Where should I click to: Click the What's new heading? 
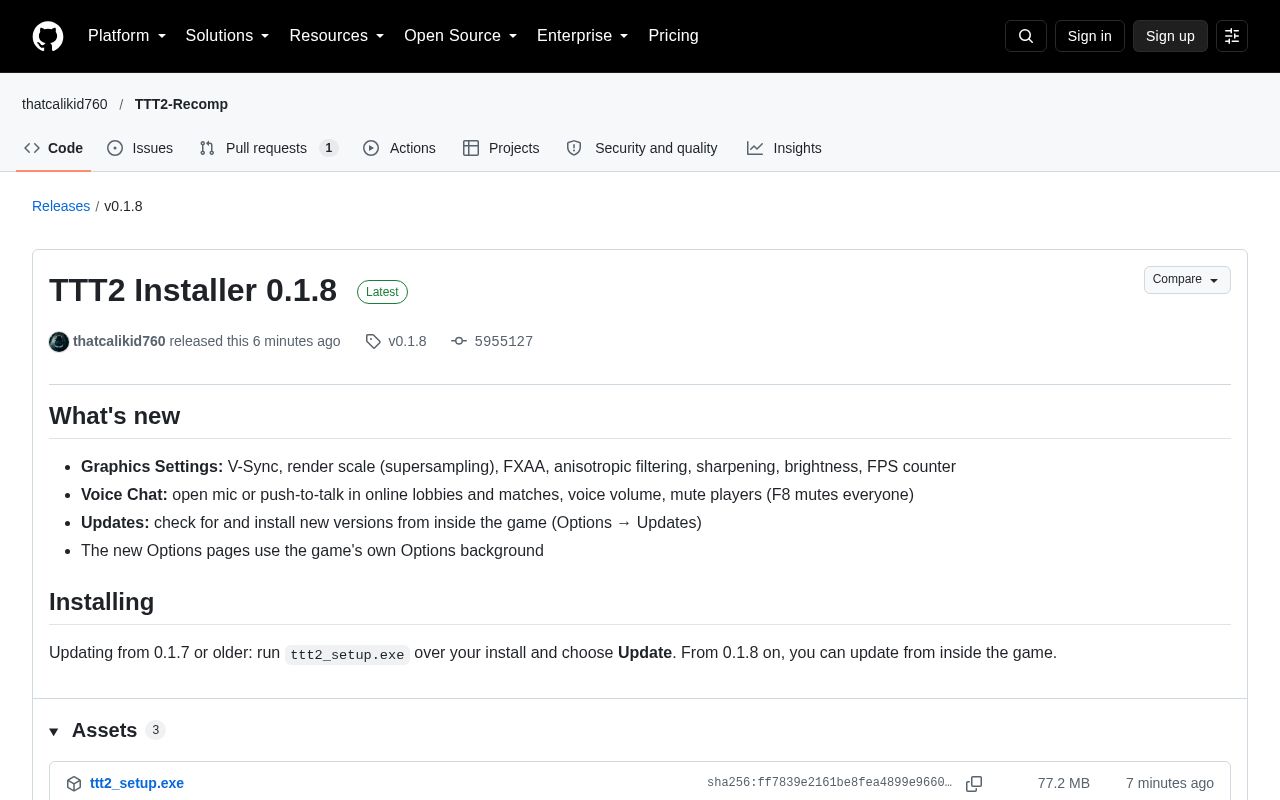click(115, 416)
